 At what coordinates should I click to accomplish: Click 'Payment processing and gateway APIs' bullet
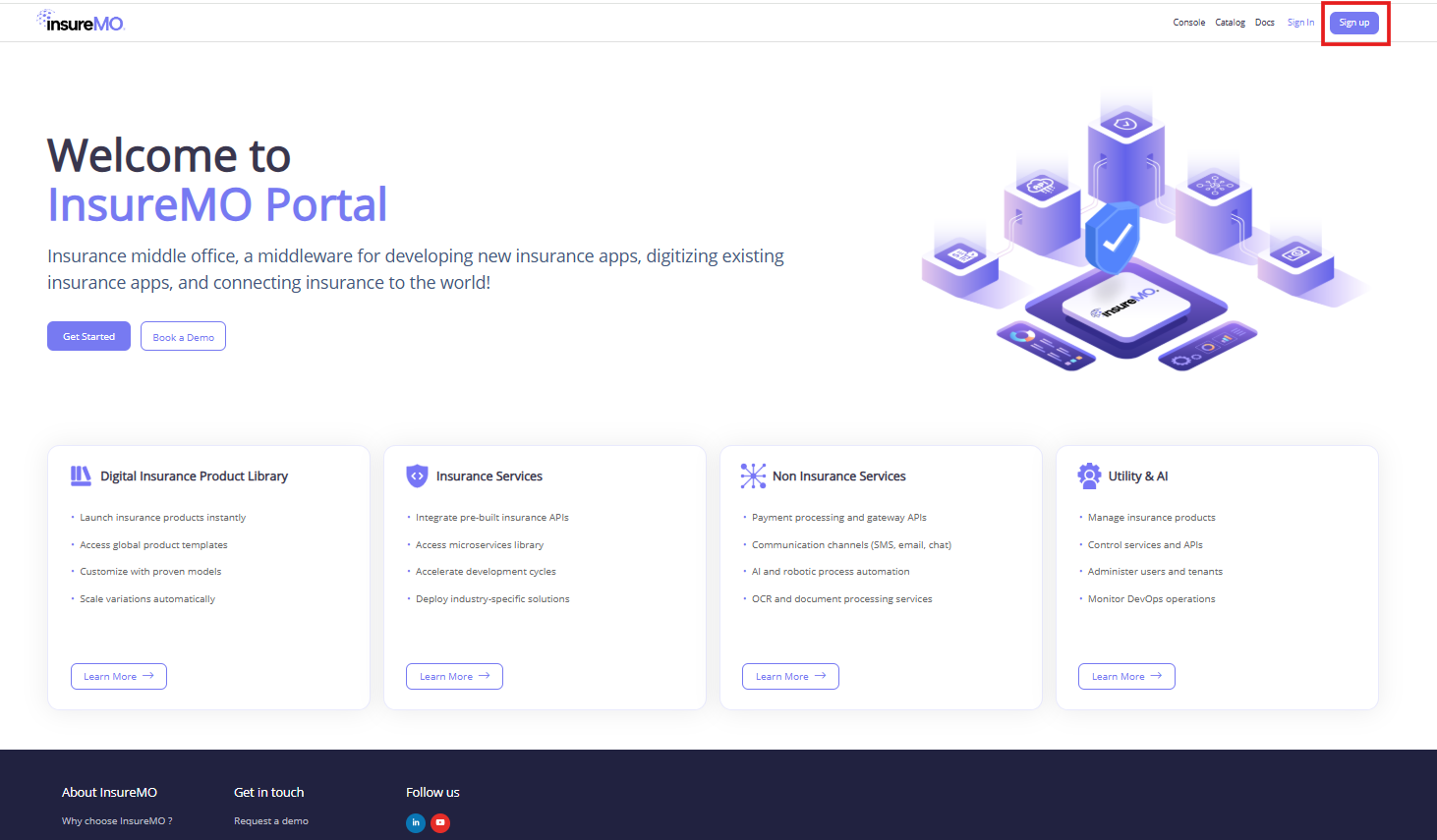[839, 518]
